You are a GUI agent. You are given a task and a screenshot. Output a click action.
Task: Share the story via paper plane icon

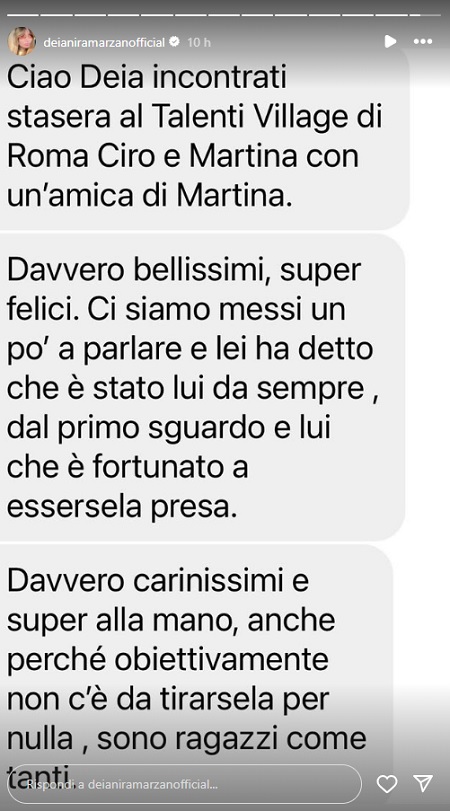point(424,783)
